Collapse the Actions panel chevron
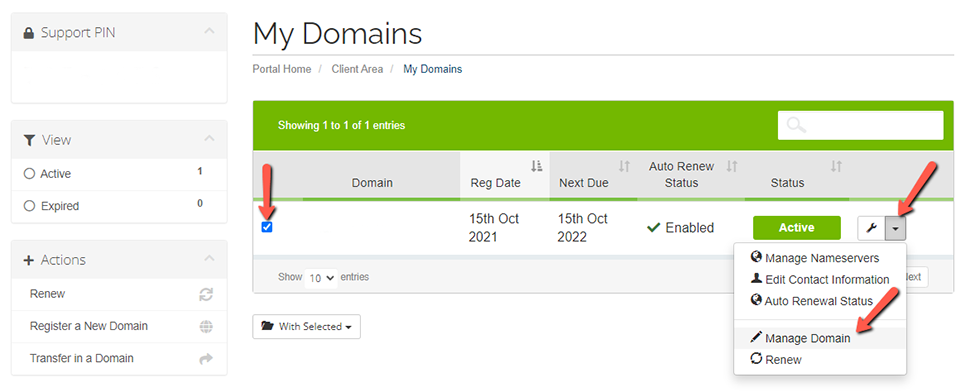 click(x=209, y=258)
